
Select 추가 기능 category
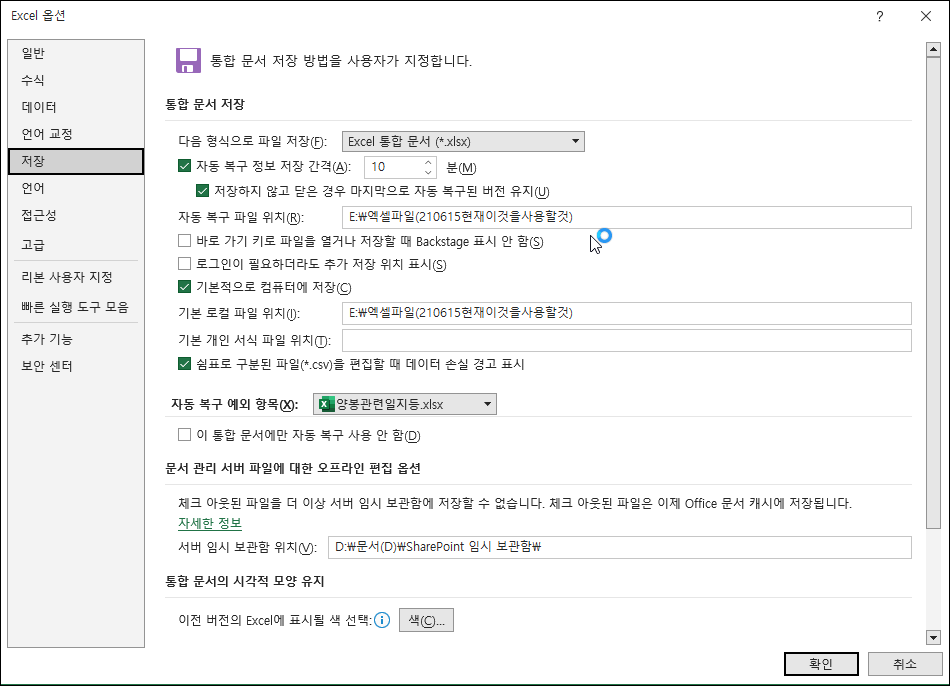(x=76, y=339)
